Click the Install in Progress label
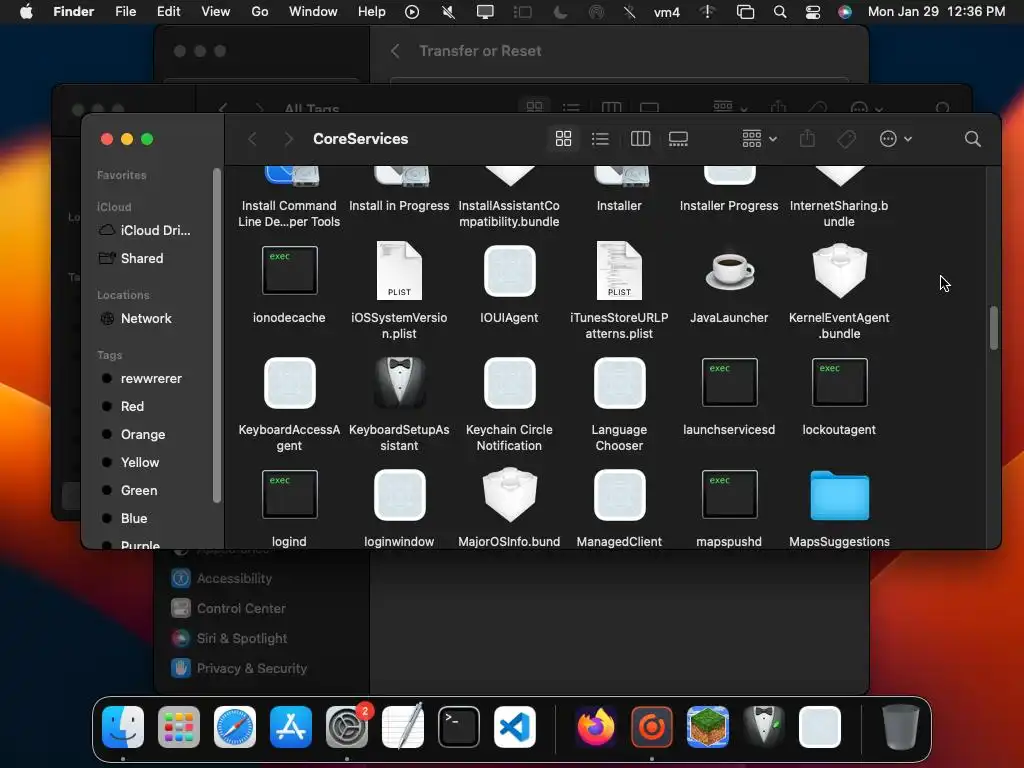 (x=399, y=206)
